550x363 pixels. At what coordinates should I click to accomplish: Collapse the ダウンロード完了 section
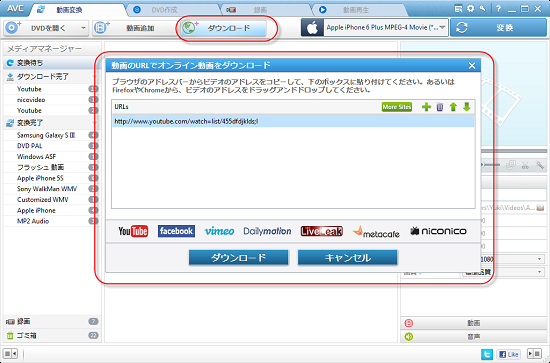tap(94, 76)
